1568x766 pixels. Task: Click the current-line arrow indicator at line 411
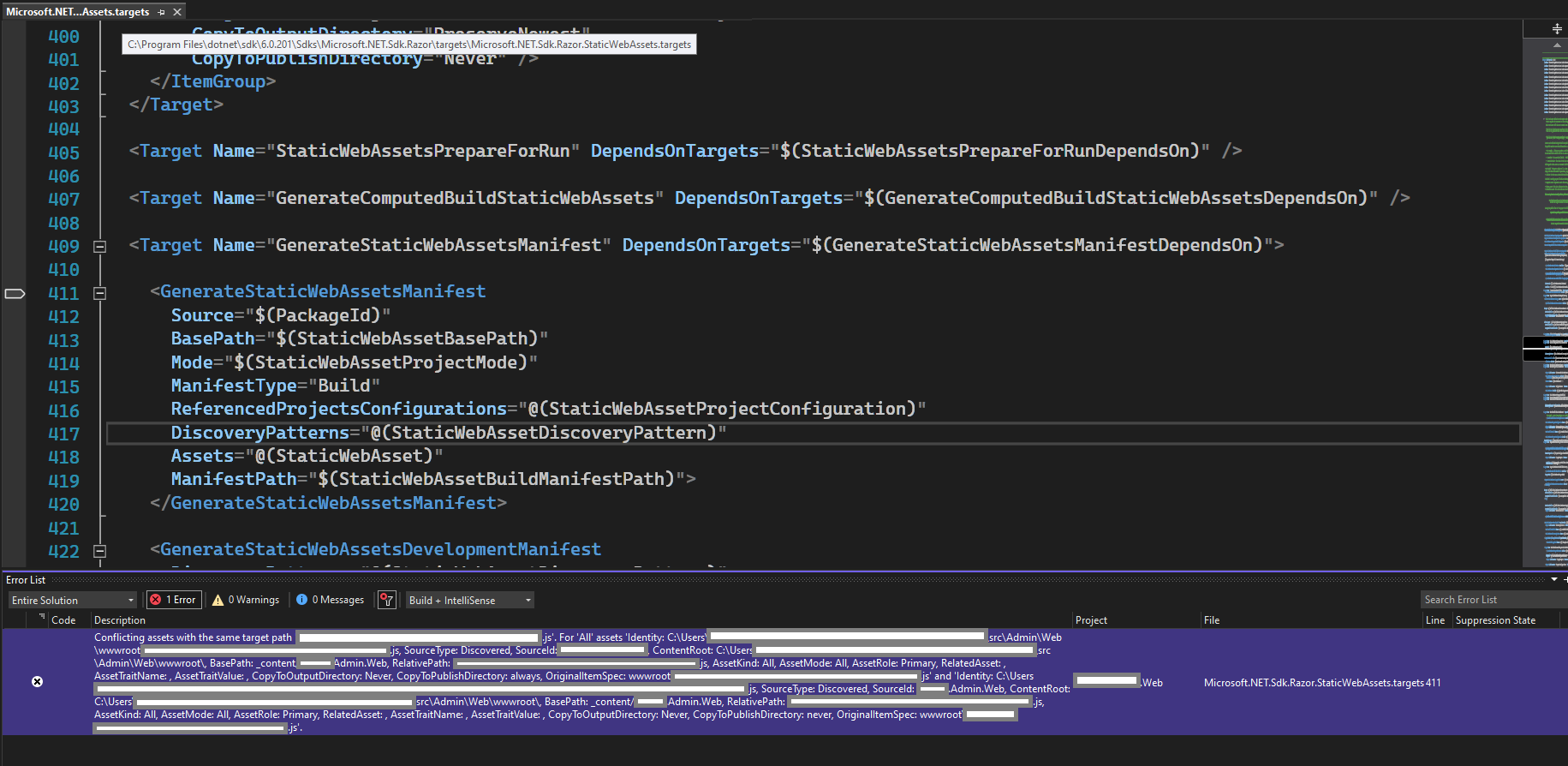(x=15, y=294)
